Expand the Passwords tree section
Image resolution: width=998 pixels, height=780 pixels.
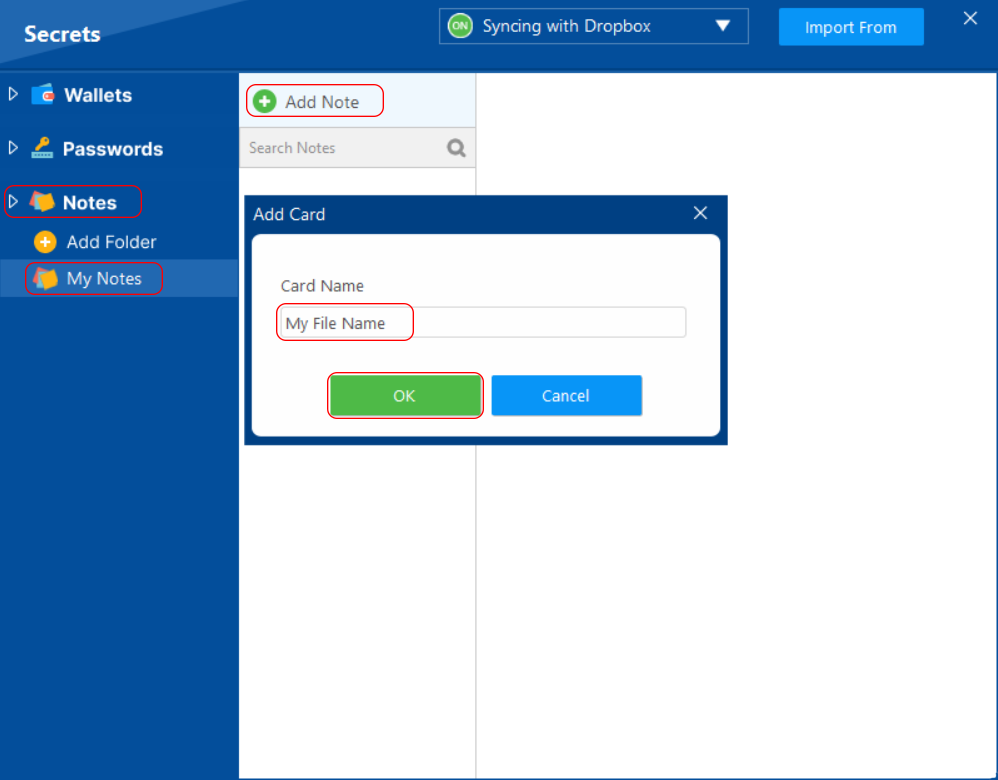[13, 148]
